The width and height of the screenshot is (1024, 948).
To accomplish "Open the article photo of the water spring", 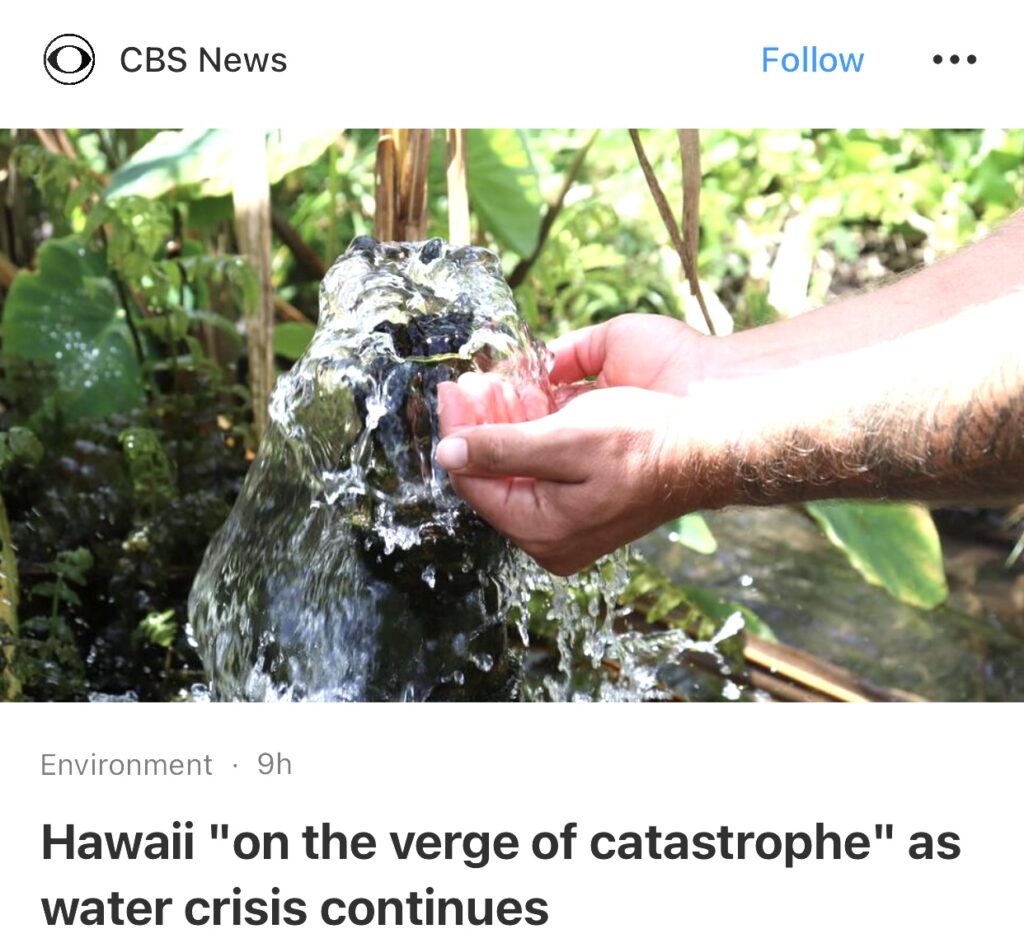I will click(x=512, y=415).
